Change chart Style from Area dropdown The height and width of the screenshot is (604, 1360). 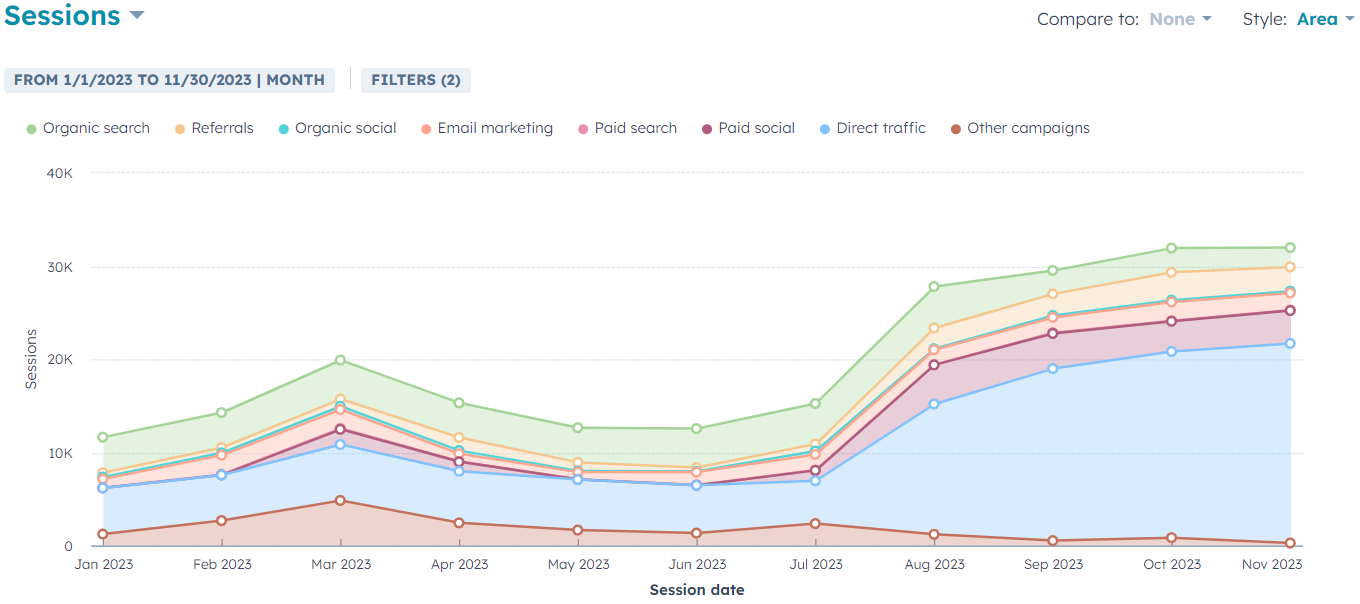coord(1325,19)
